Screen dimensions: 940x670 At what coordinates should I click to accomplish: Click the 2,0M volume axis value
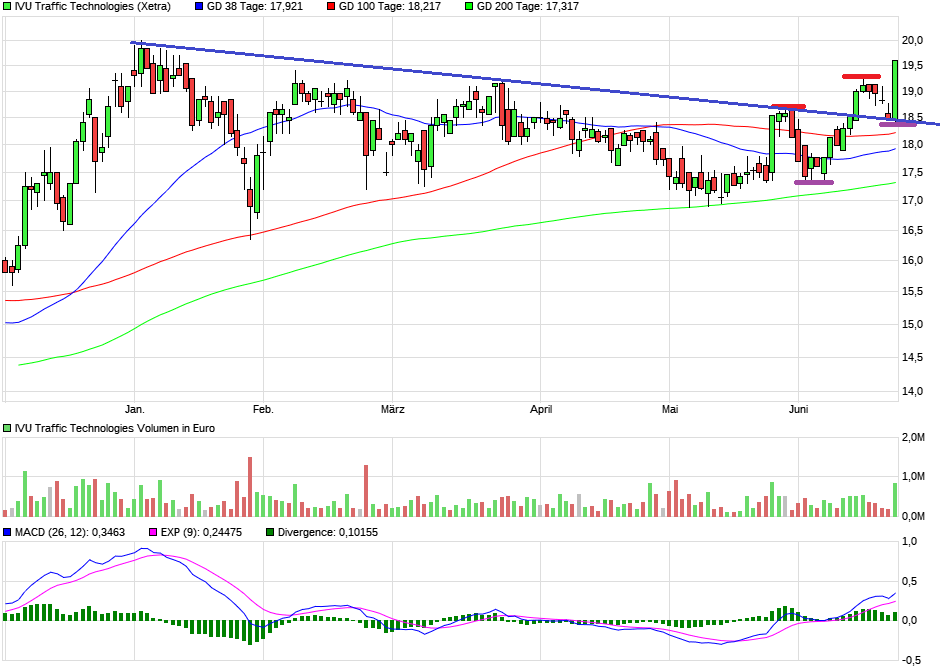[914, 437]
